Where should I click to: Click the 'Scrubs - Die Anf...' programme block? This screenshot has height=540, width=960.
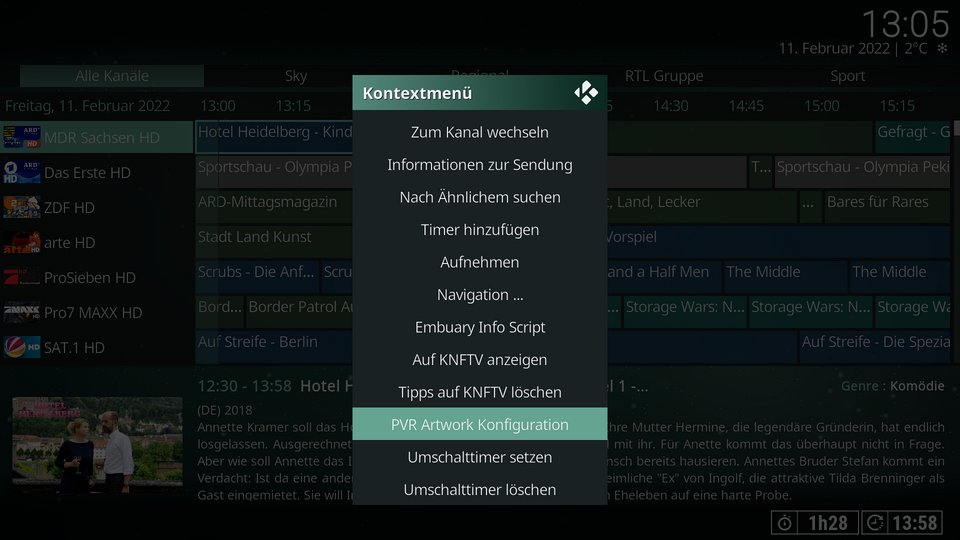[x=257, y=277]
